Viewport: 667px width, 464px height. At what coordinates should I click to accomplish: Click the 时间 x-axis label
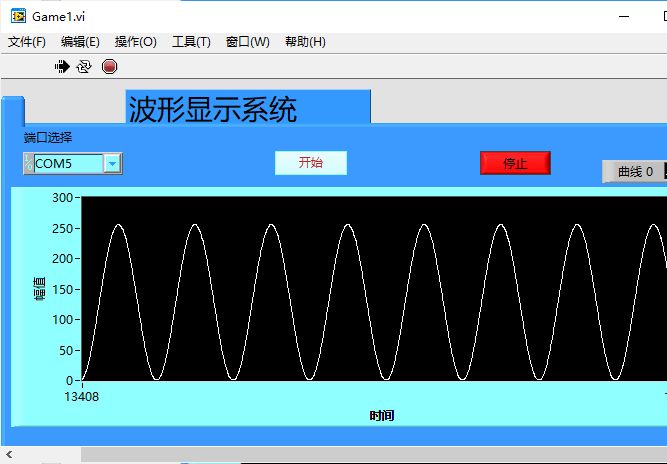pos(382,416)
